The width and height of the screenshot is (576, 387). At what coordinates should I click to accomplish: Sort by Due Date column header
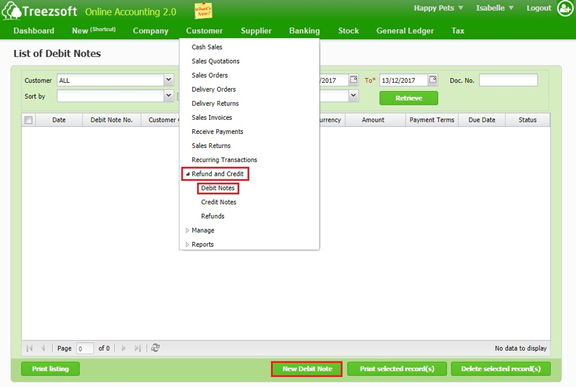click(482, 120)
